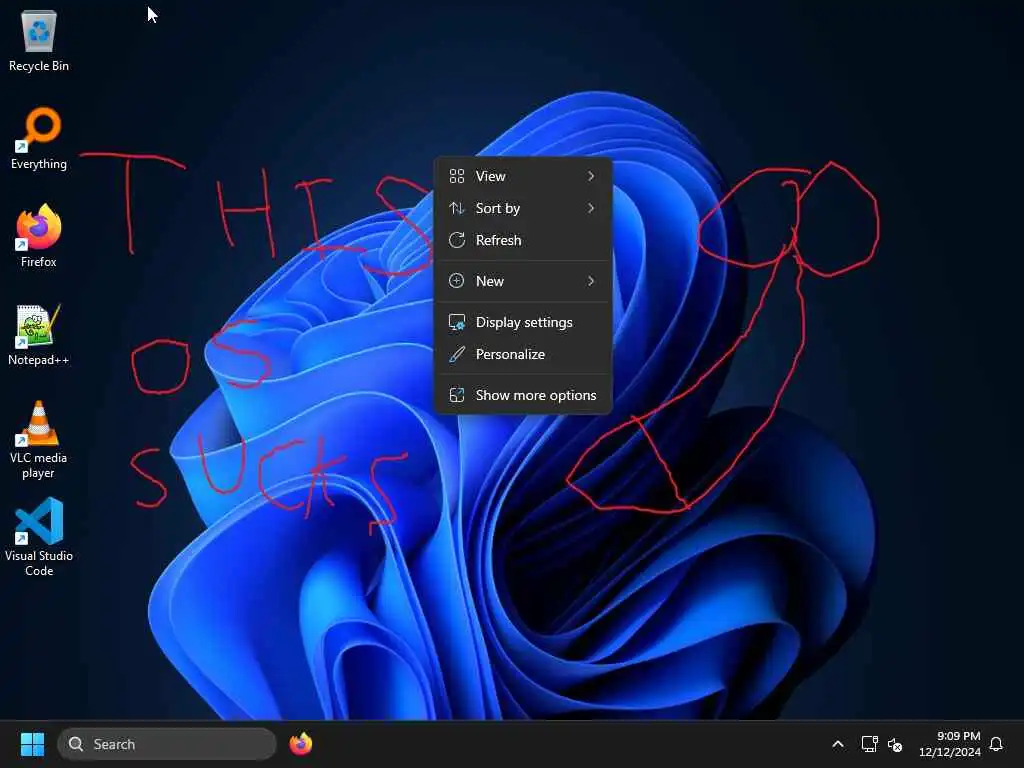The width and height of the screenshot is (1024, 768).
Task: Open the Sort by submenu
Action: 522,208
